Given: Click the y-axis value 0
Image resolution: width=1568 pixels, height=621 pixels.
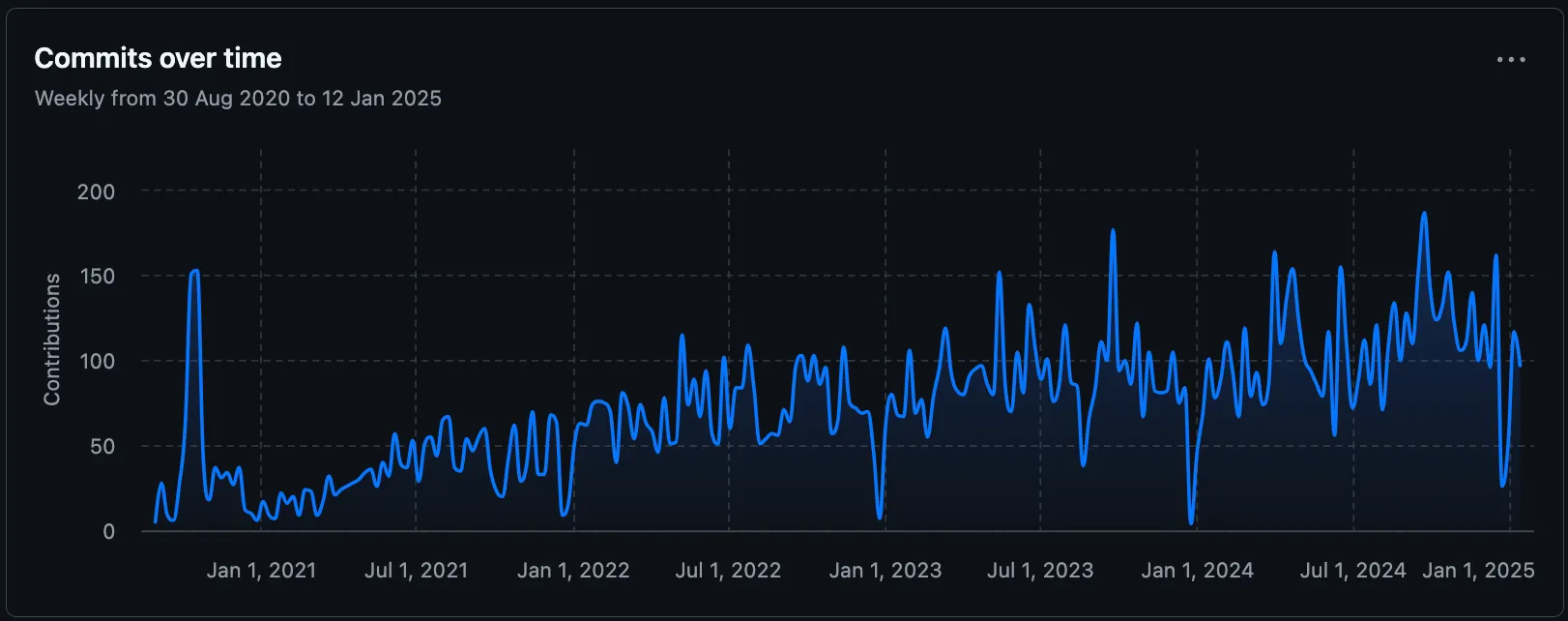Looking at the screenshot, I should point(108,531).
